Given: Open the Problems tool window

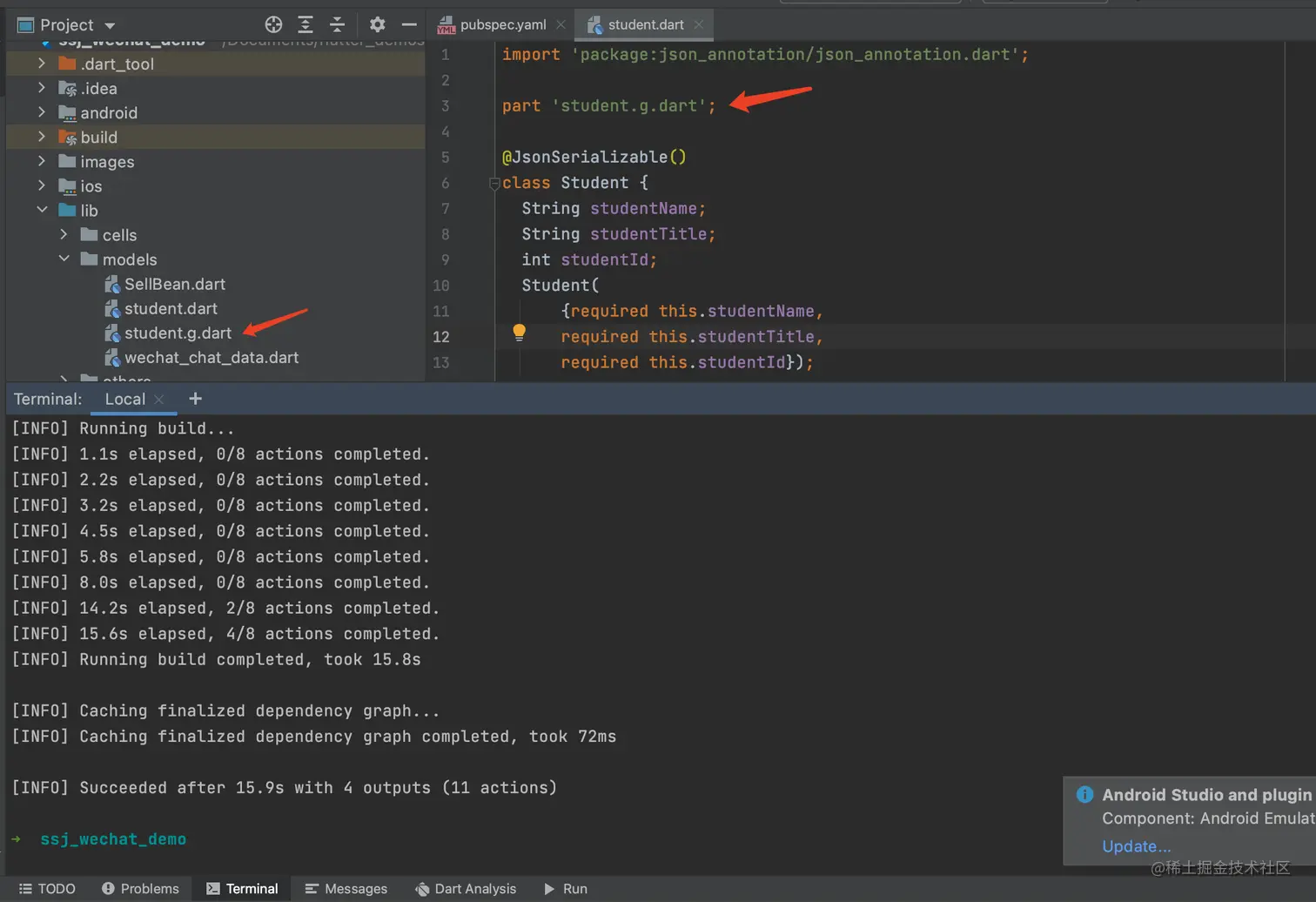Looking at the screenshot, I should point(140,888).
